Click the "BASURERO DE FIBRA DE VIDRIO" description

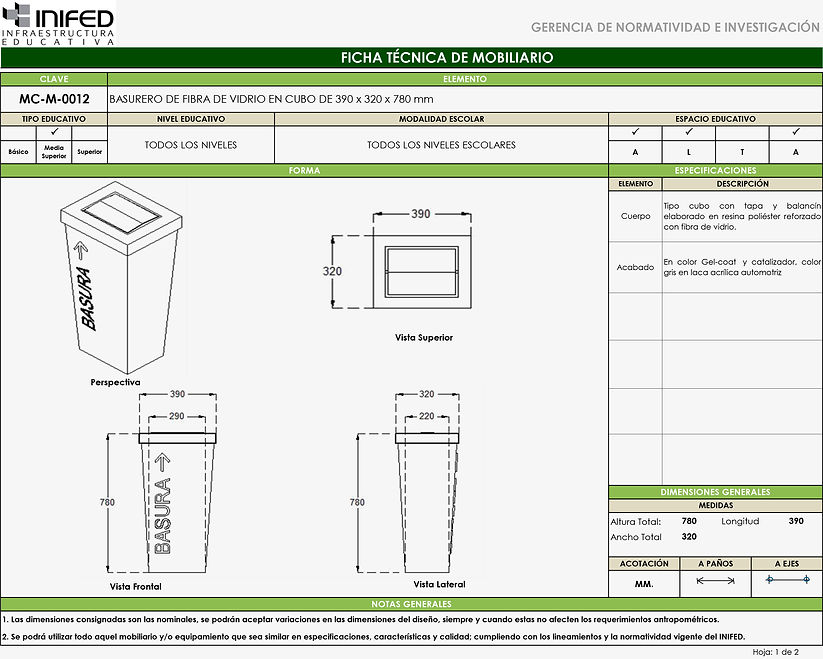click(271, 99)
